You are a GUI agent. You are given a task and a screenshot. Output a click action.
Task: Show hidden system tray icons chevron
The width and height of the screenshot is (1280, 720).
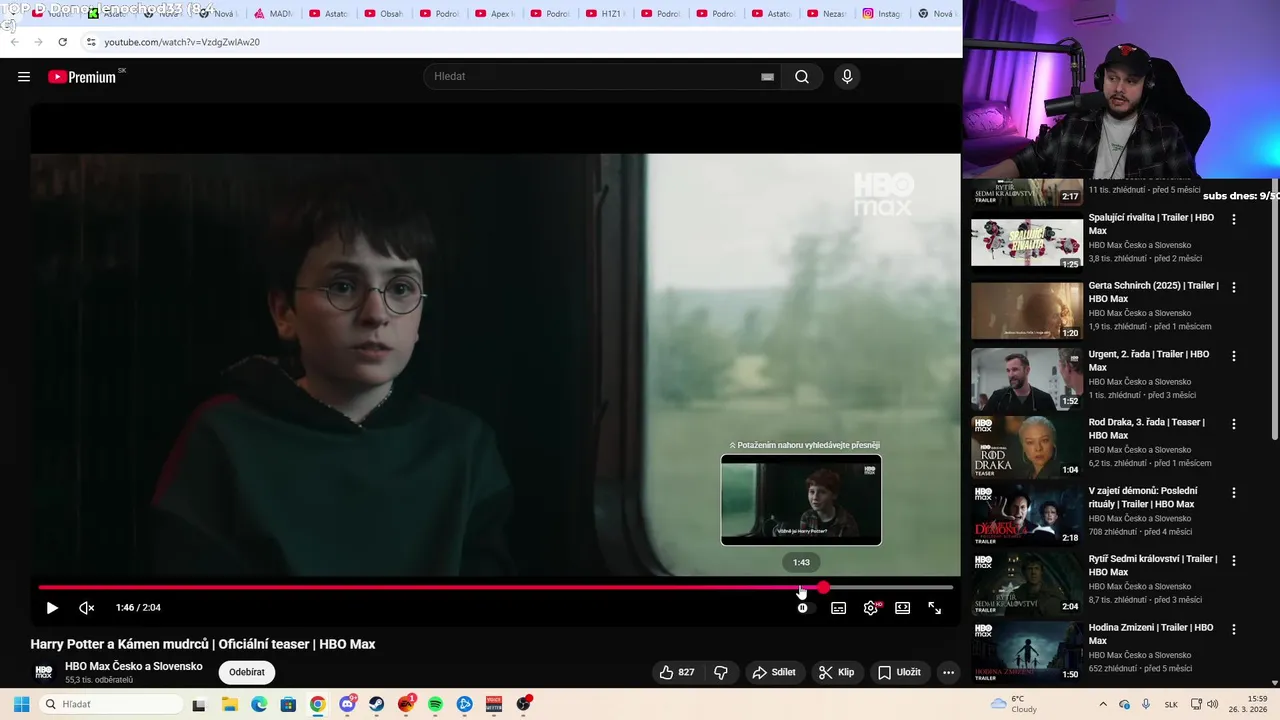coord(1103,704)
